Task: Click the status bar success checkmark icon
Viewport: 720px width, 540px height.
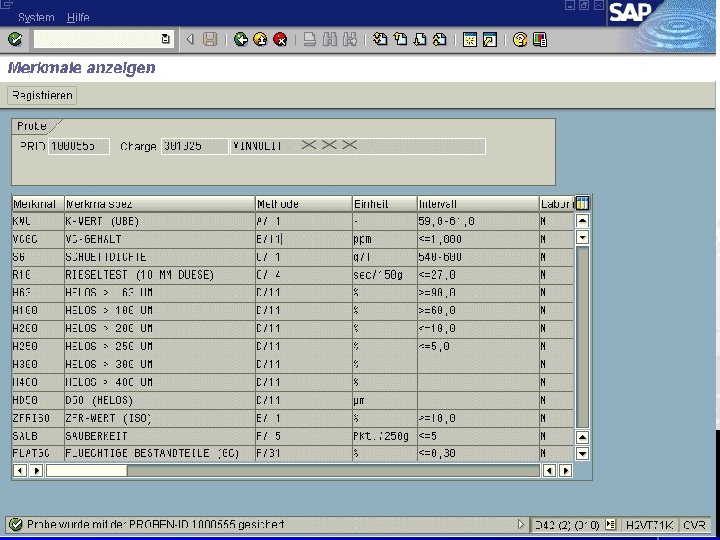Action: point(15,524)
